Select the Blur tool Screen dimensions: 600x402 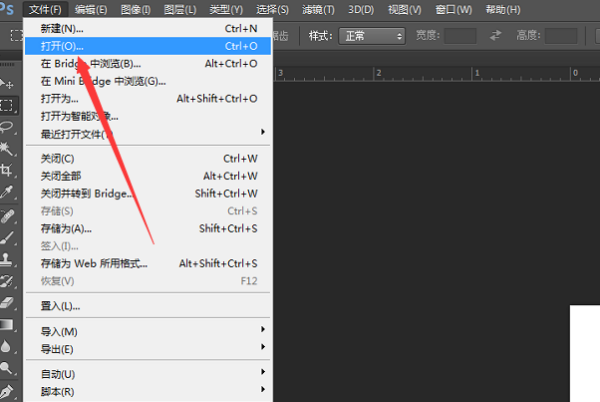(x=7, y=347)
